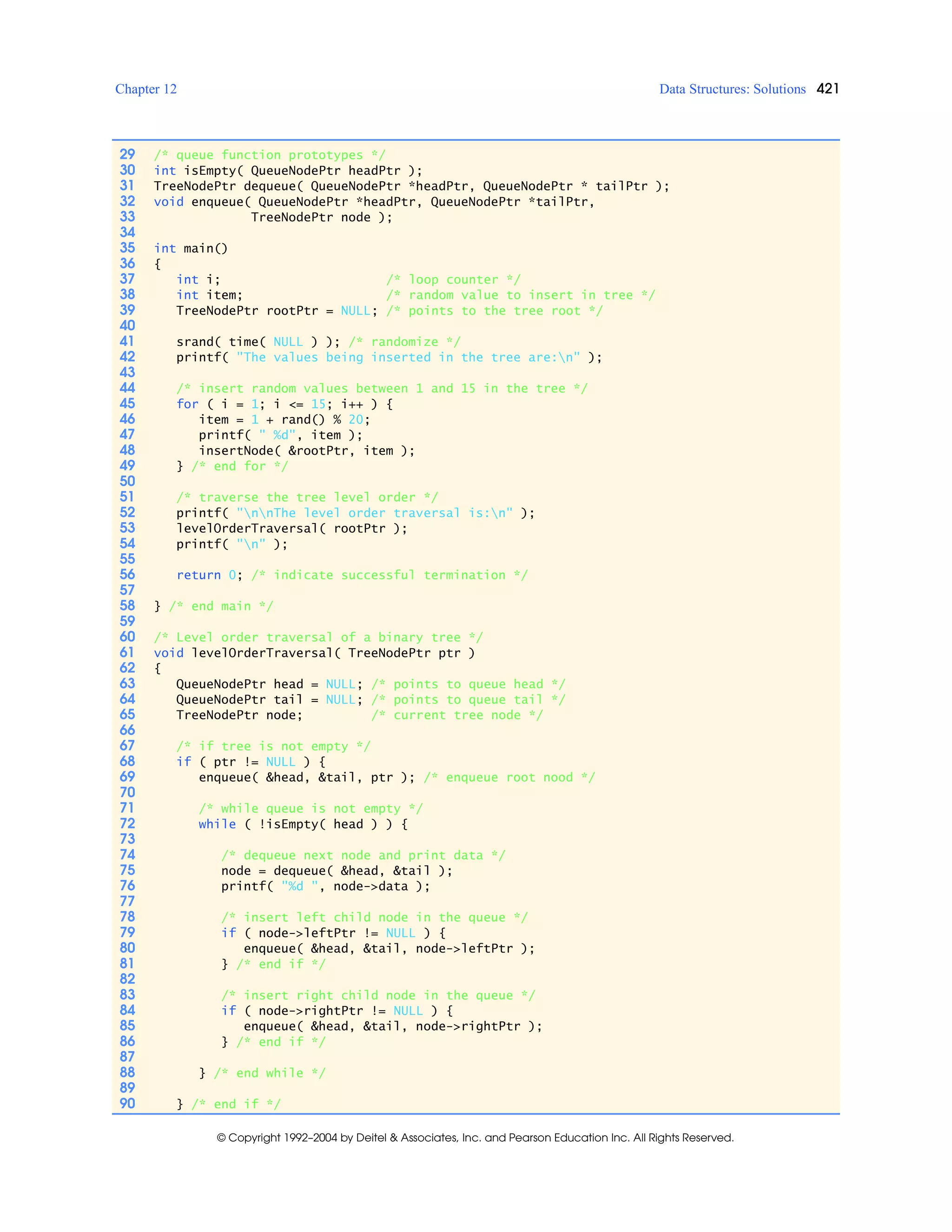Click the '/* queue function prototypes */' comment
Viewport: 952px width, 1232px height.
click(x=270, y=155)
